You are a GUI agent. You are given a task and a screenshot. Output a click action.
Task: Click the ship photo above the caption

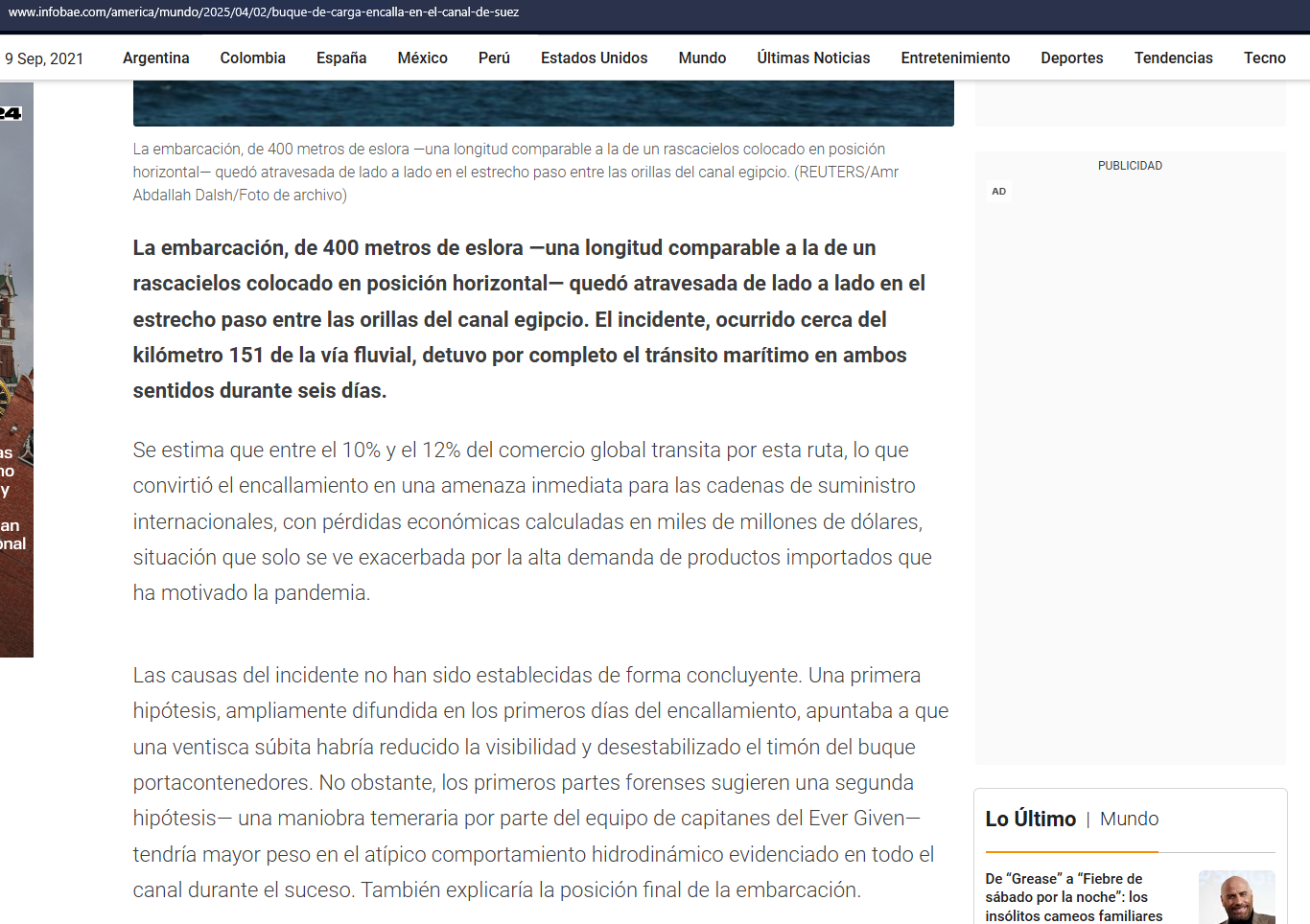543,104
